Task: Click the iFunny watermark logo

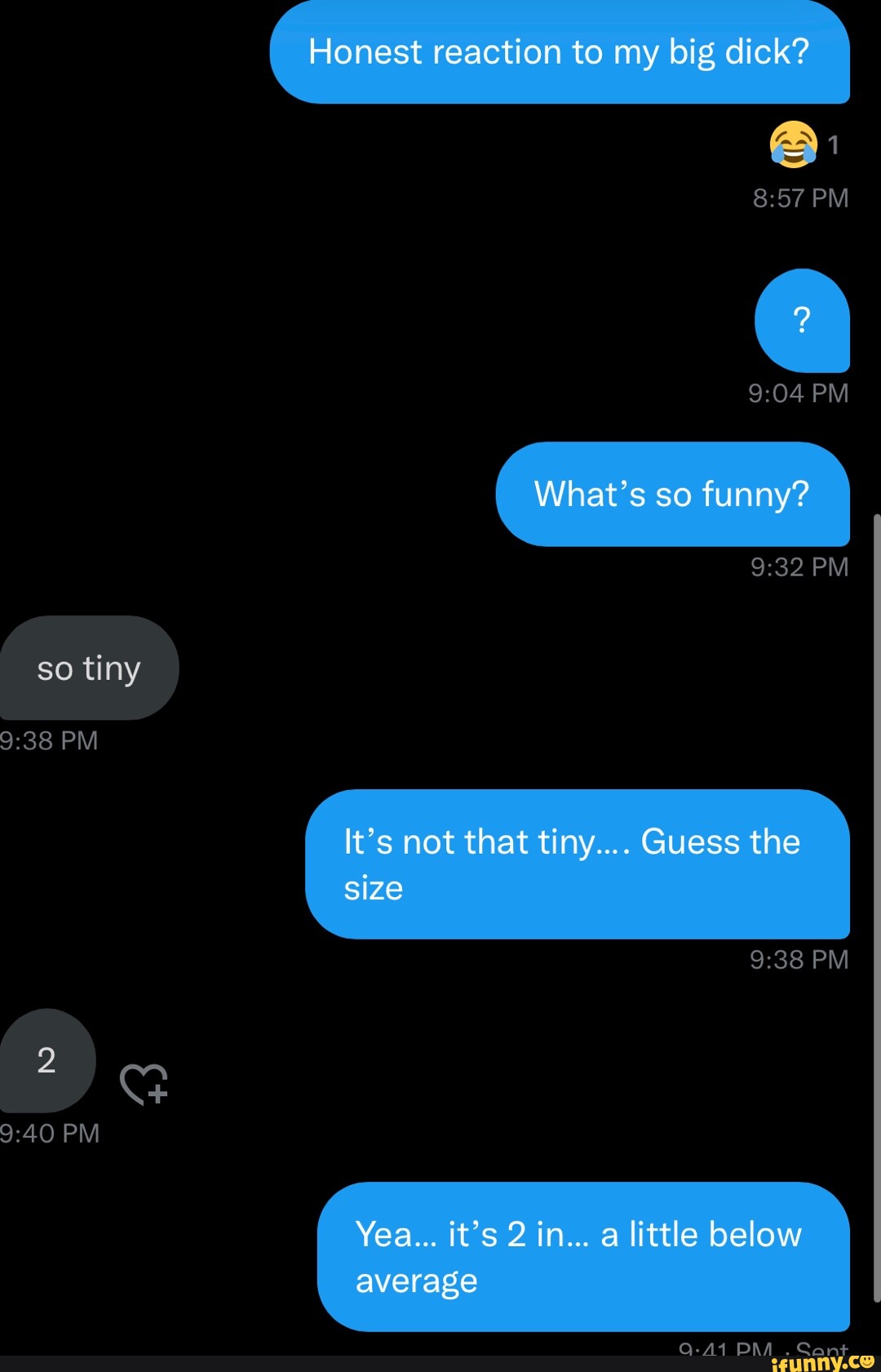Action: click(821, 1361)
